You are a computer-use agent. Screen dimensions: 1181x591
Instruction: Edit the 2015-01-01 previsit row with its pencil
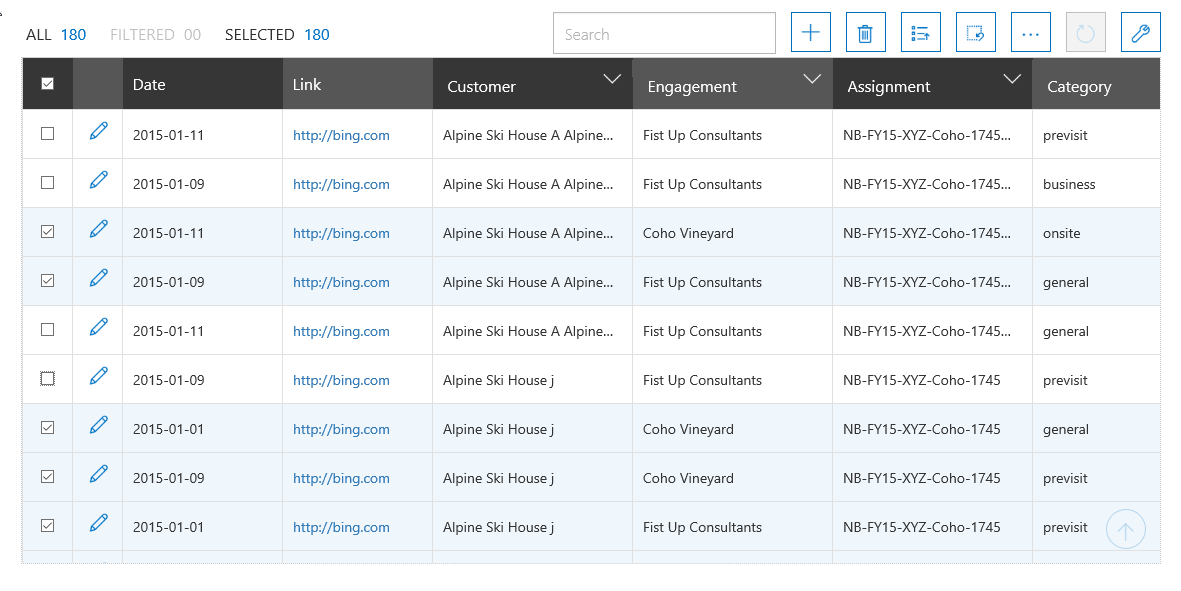point(98,523)
